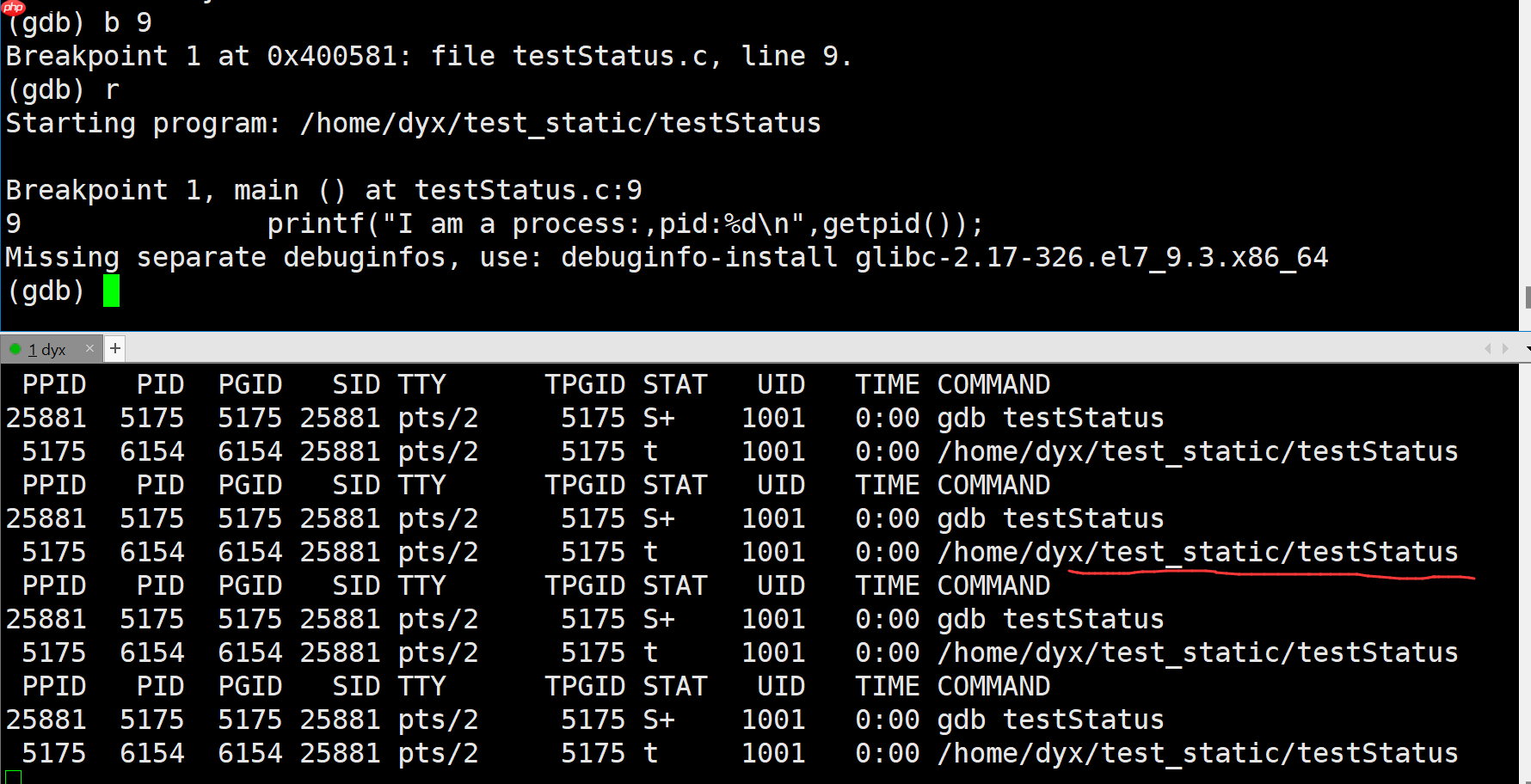Click the green status dot on dyx tab
Screen dimensions: 1531x784
tap(15, 349)
